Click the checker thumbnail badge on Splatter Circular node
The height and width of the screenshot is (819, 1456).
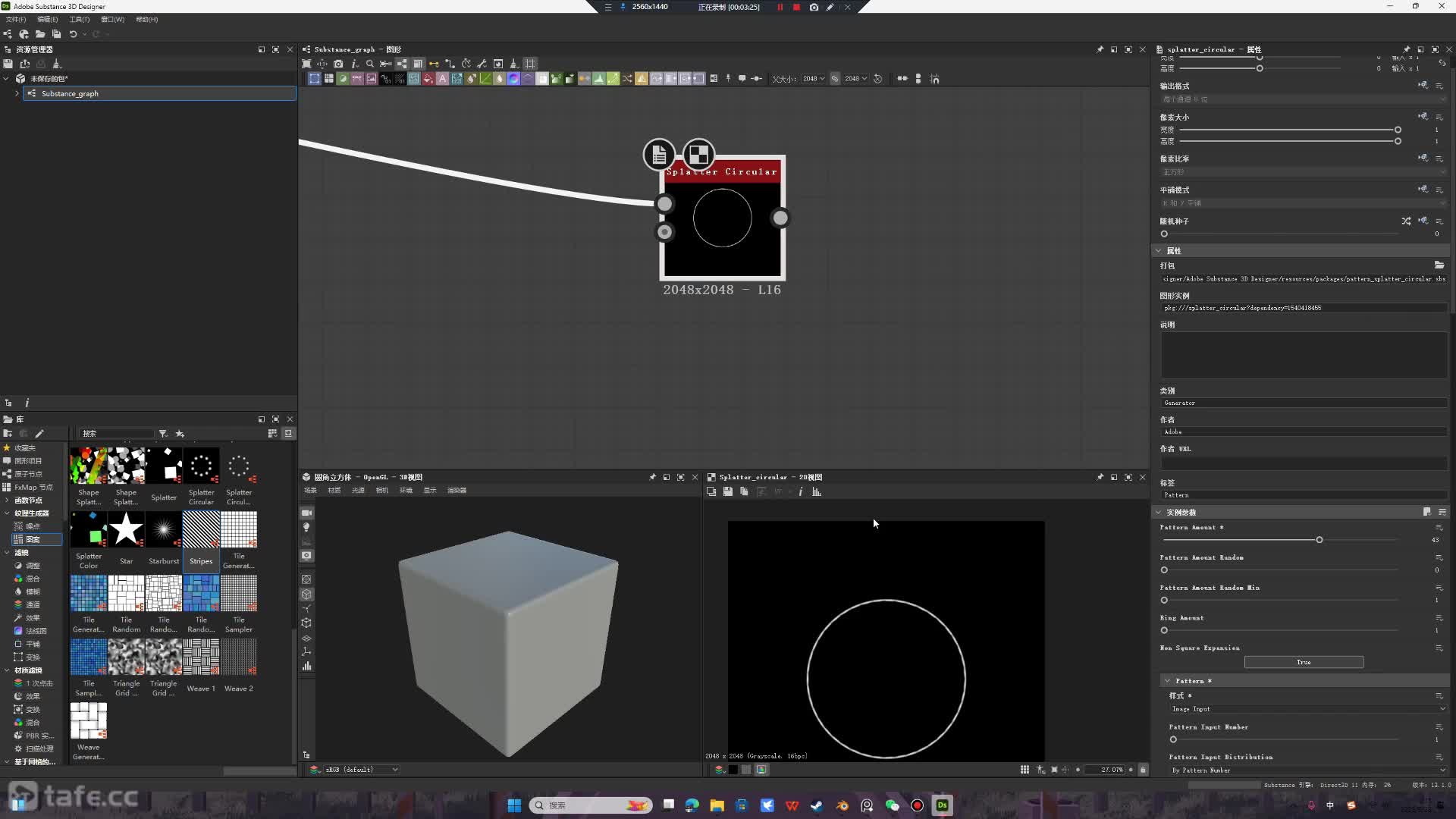[698, 155]
